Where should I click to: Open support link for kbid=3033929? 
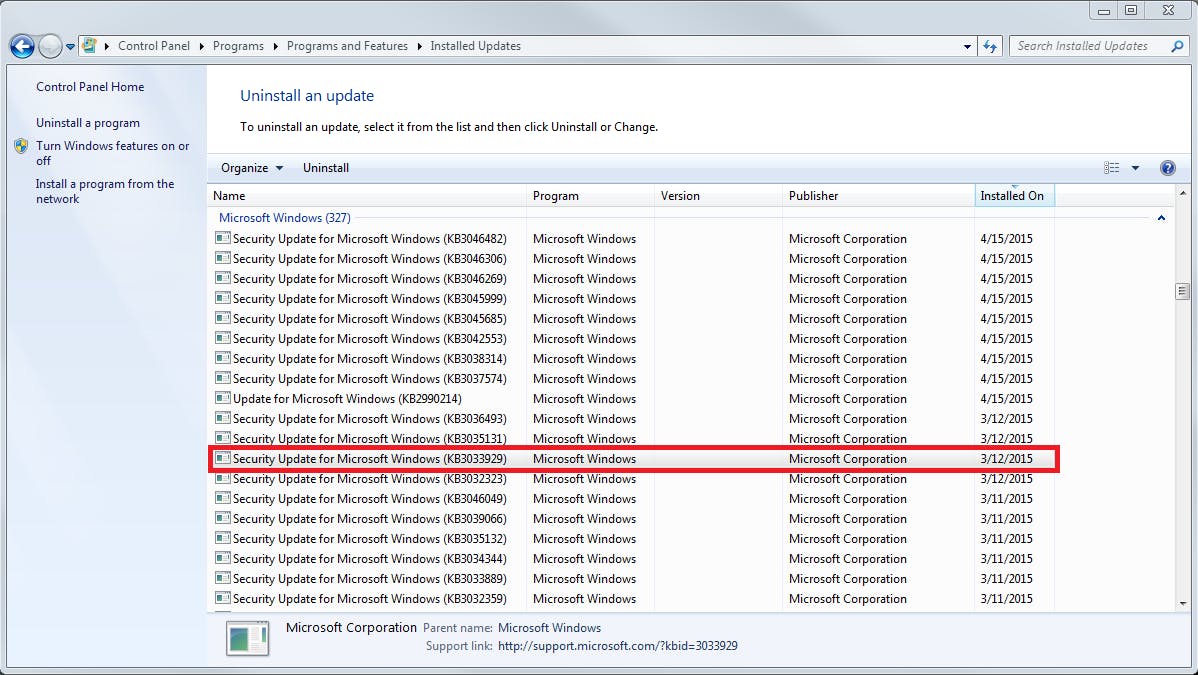(617, 646)
